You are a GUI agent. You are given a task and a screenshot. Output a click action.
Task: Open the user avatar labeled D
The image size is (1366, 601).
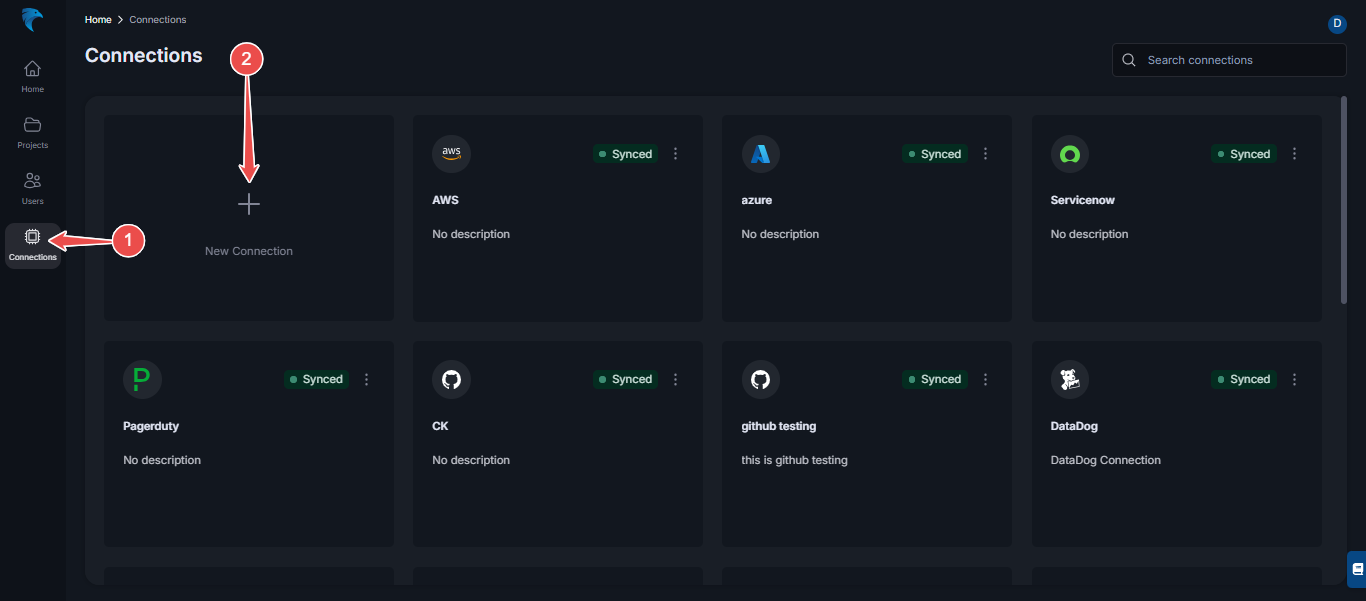coord(1337,24)
